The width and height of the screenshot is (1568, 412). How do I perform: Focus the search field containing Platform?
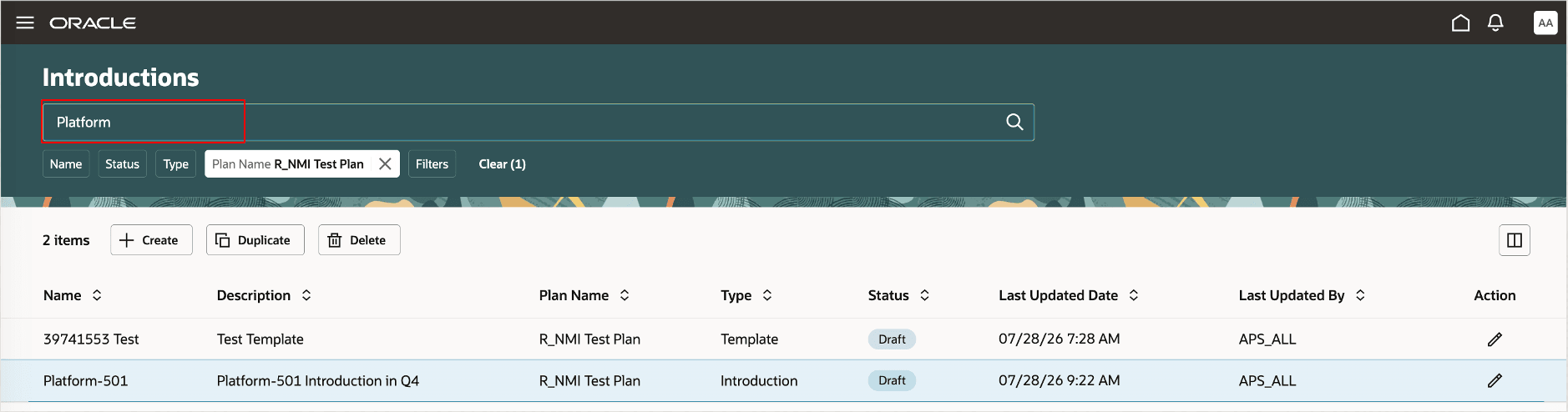(x=539, y=122)
